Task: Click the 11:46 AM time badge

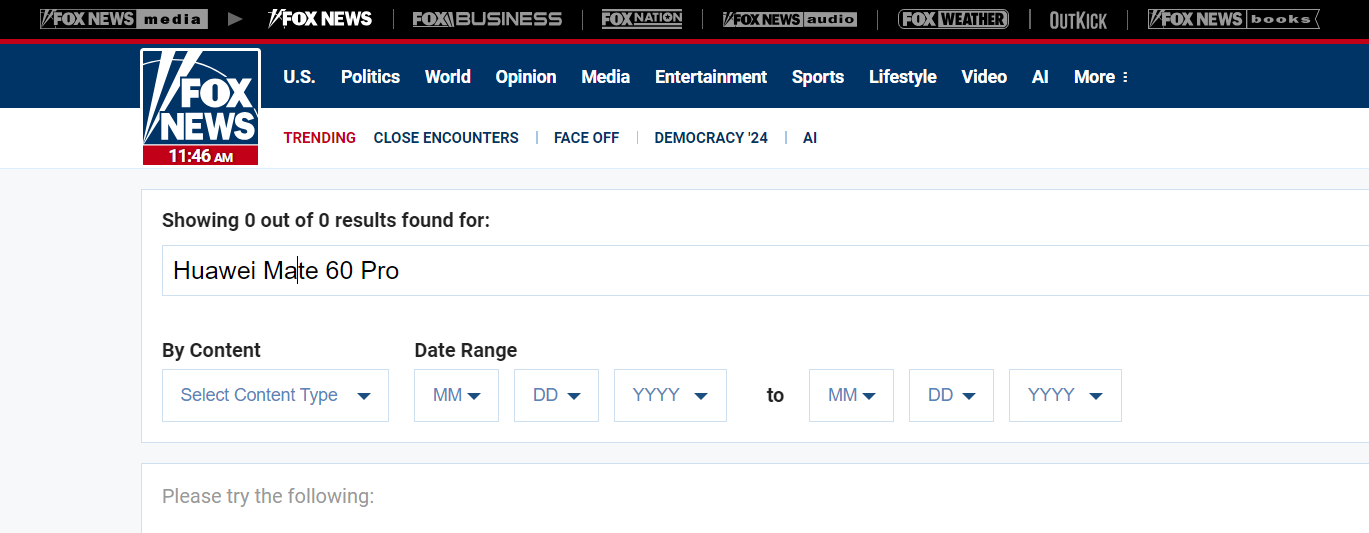Action: (200, 156)
